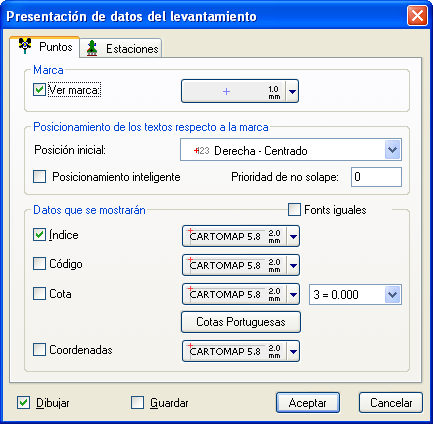Image resolution: width=433 pixels, height=424 pixels.
Task: Enable Posicionamiento inteligente checkbox
Action: pos(39,177)
